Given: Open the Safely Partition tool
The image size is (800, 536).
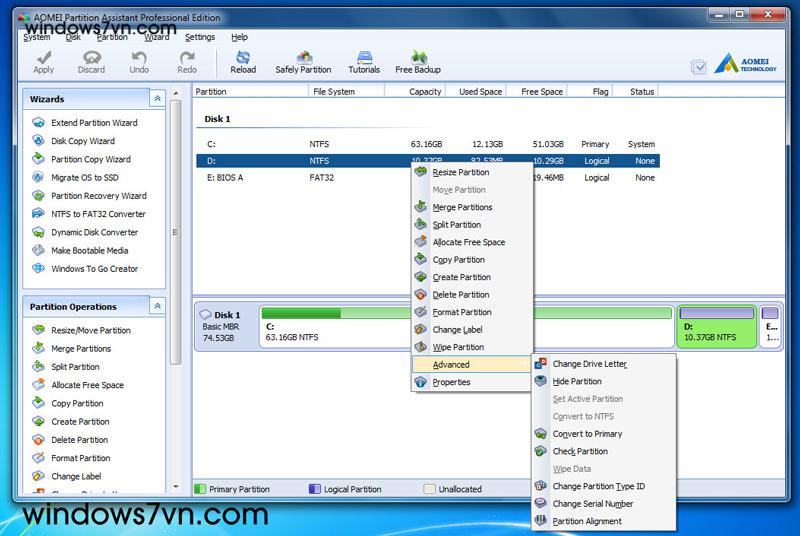Looking at the screenshot, I should pyautogui.click(x=303, y=62).
